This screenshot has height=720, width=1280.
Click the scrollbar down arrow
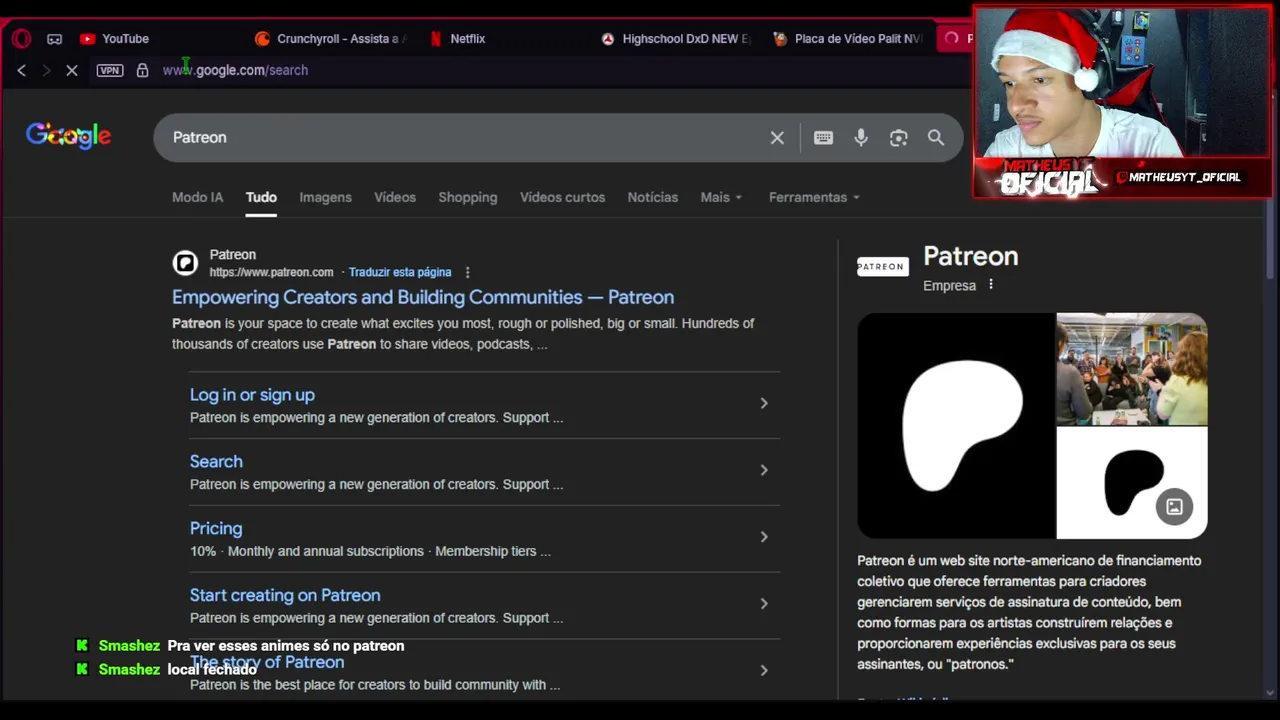click(x=1272, y=692)
